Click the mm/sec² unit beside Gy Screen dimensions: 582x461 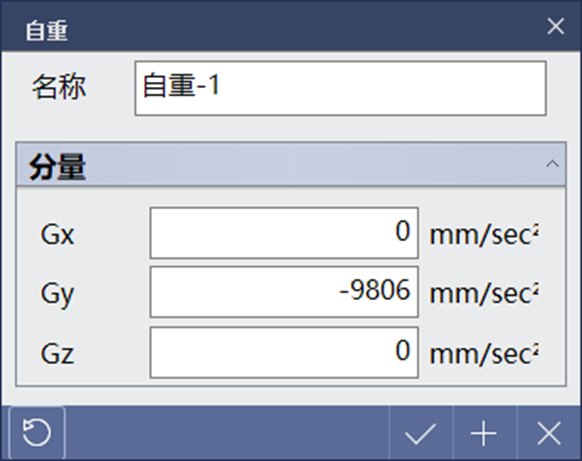(x=484, y=294)
